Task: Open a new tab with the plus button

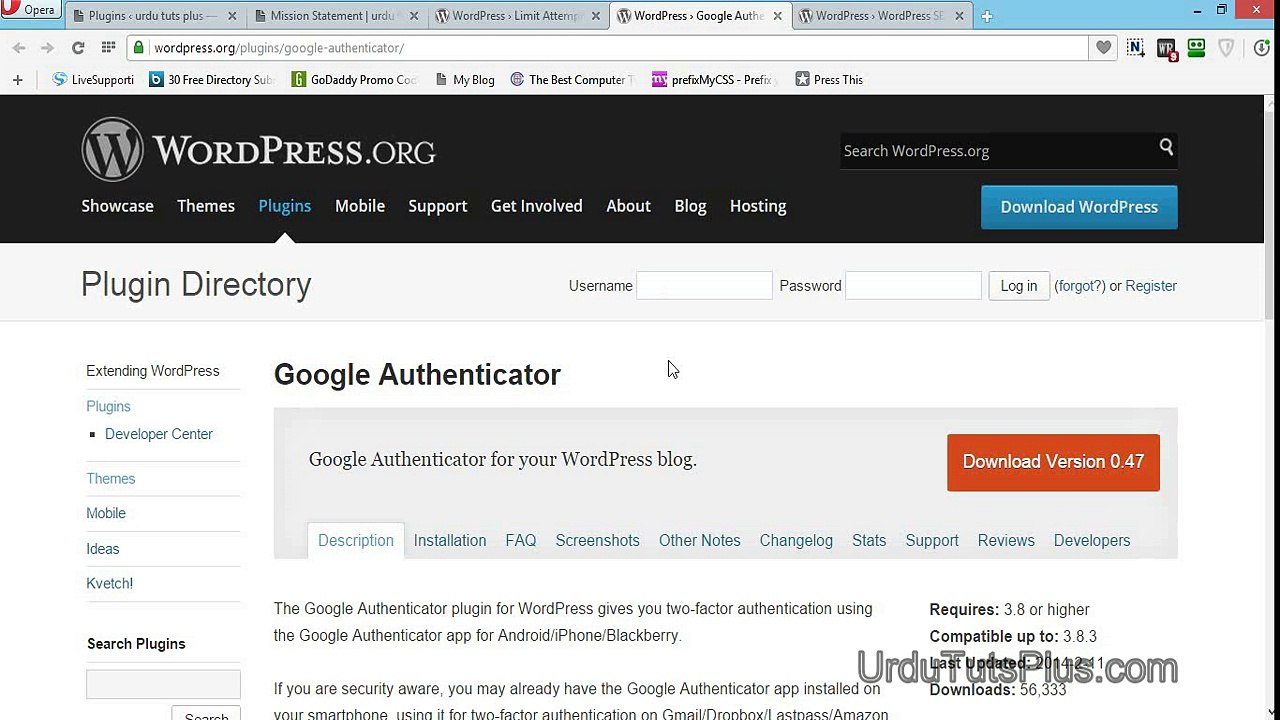Action: click(987, 16)
